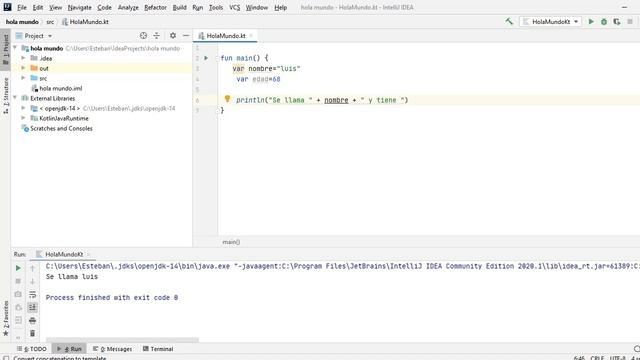The height and width of the screenshot is (360, 640).
Task: Open the run configuration dropdown HolaMundoKt
Action: click(x=550, y=22)
